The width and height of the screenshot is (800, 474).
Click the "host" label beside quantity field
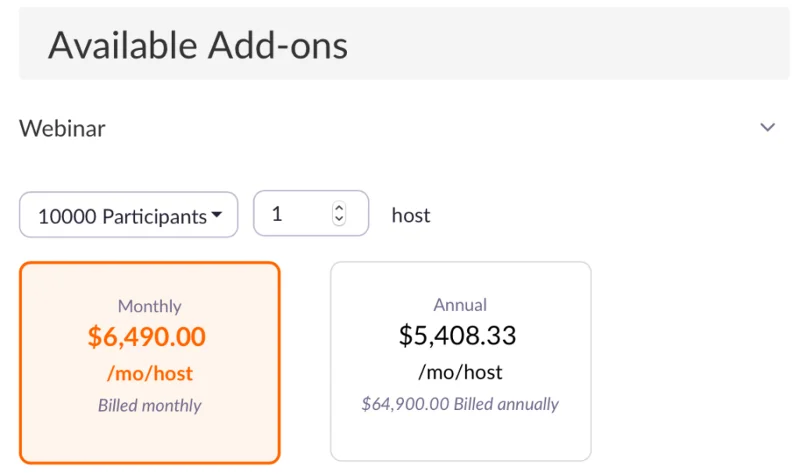click(411, 215)
